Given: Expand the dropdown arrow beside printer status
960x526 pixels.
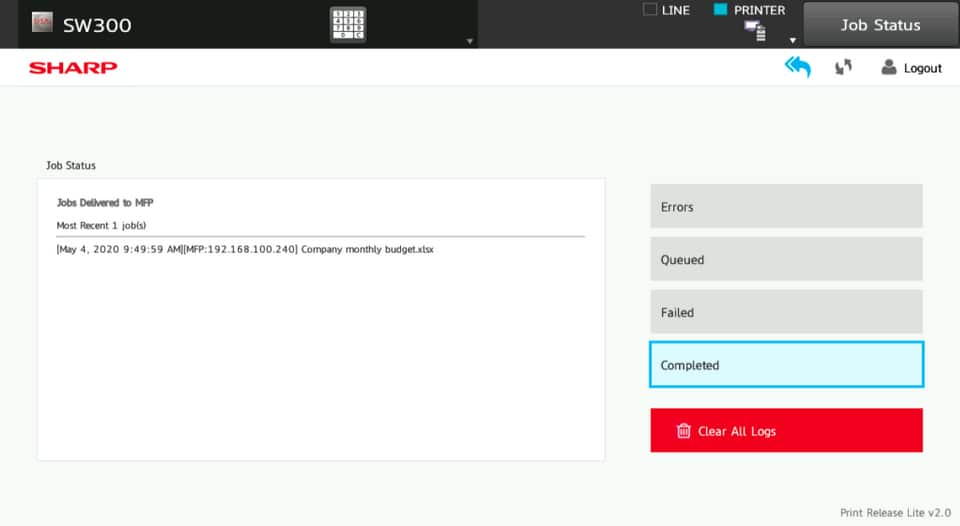Looking at the screenshot, I should pos(792,41).
